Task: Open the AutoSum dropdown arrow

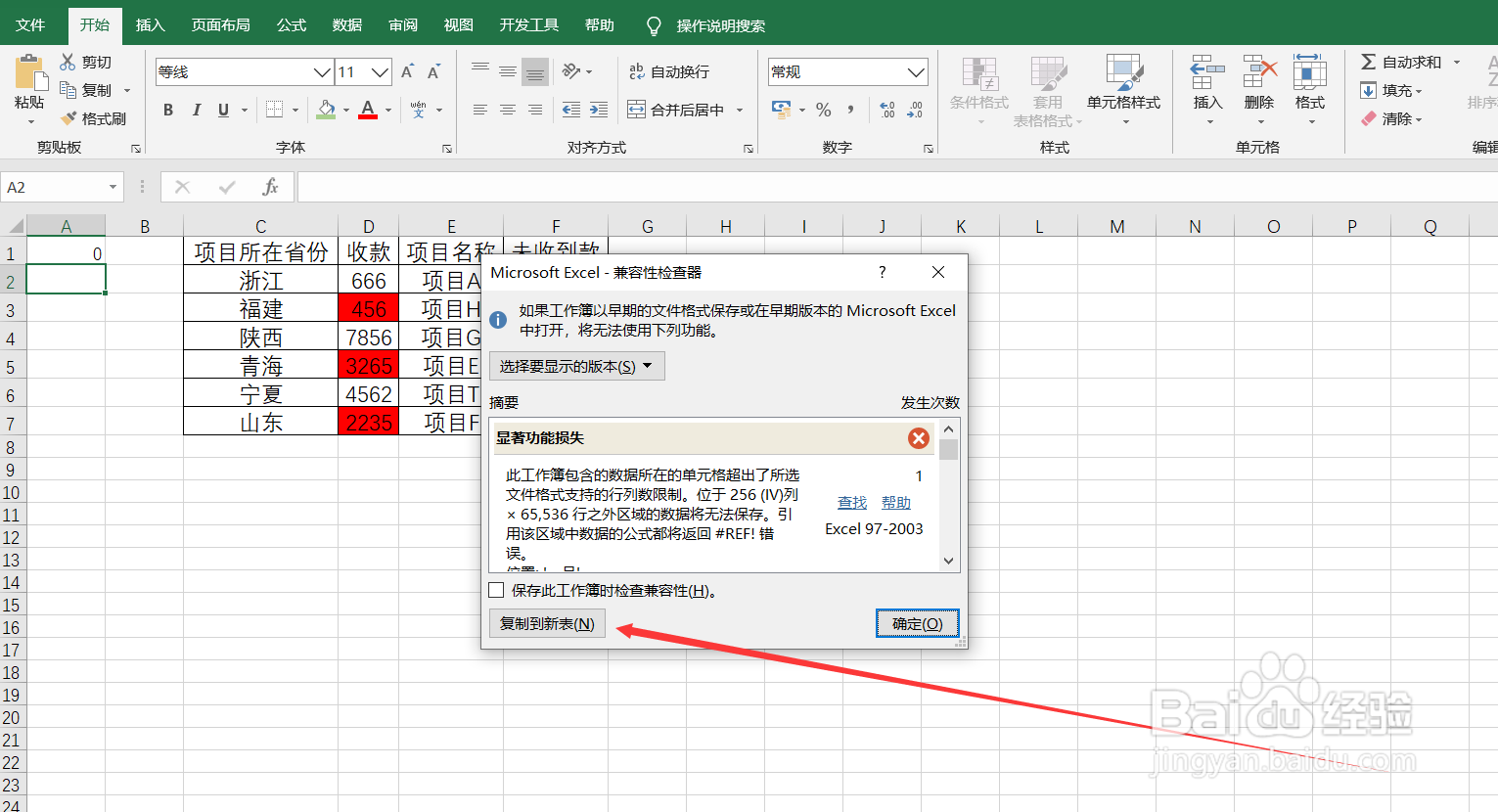Action: click(x=1456, y=62)
